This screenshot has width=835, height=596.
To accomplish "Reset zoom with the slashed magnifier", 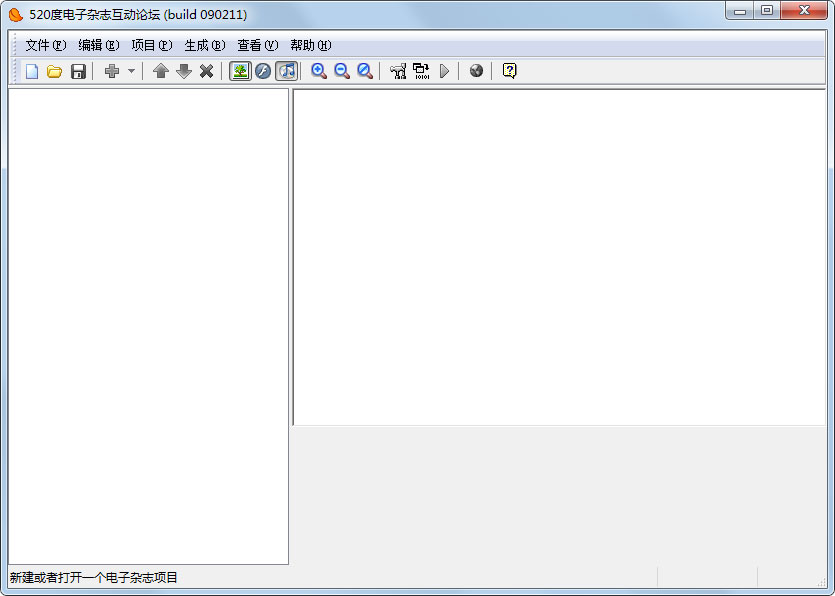I will pos(365,71).
